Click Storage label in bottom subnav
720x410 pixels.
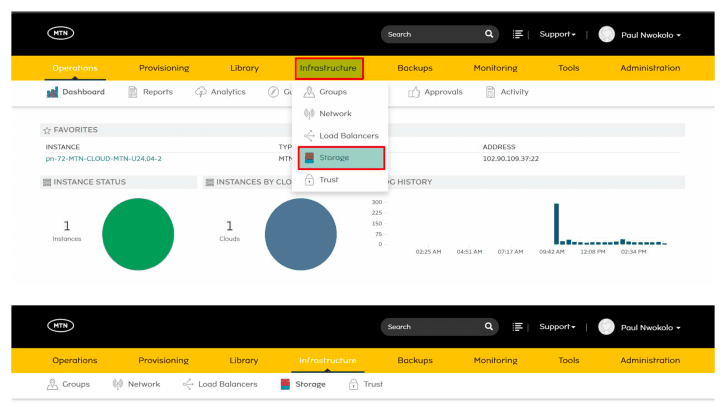coord(310,384)
